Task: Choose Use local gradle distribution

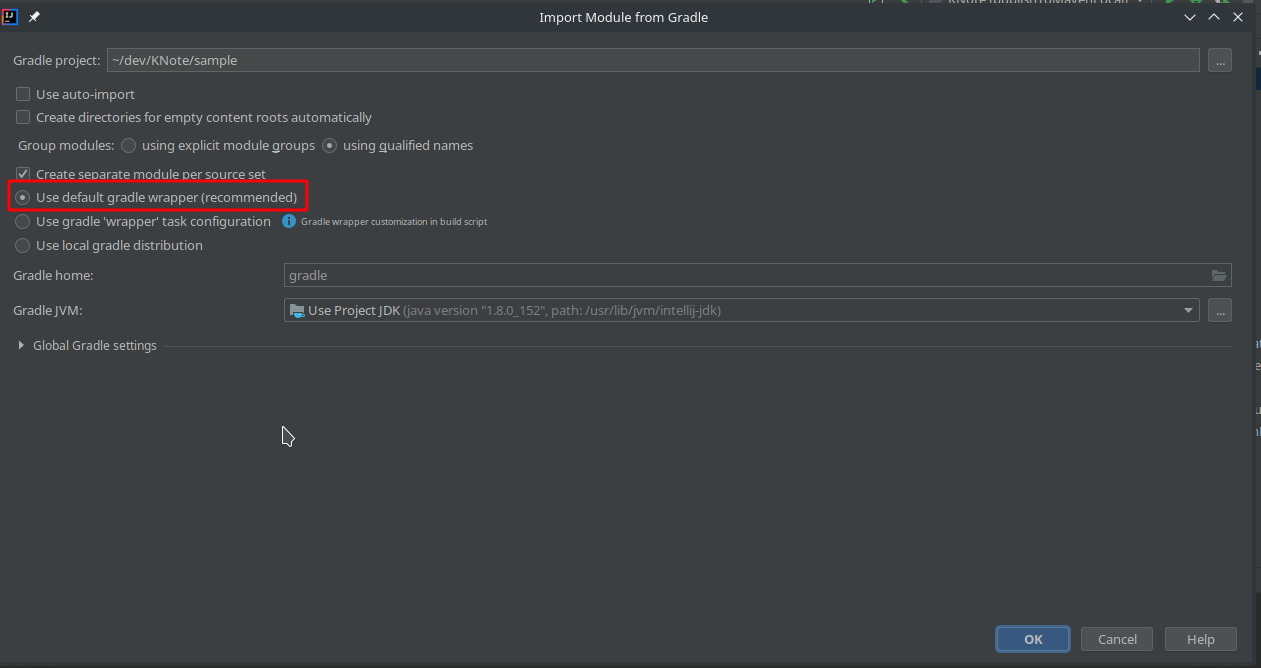Action: coord(22,245)
